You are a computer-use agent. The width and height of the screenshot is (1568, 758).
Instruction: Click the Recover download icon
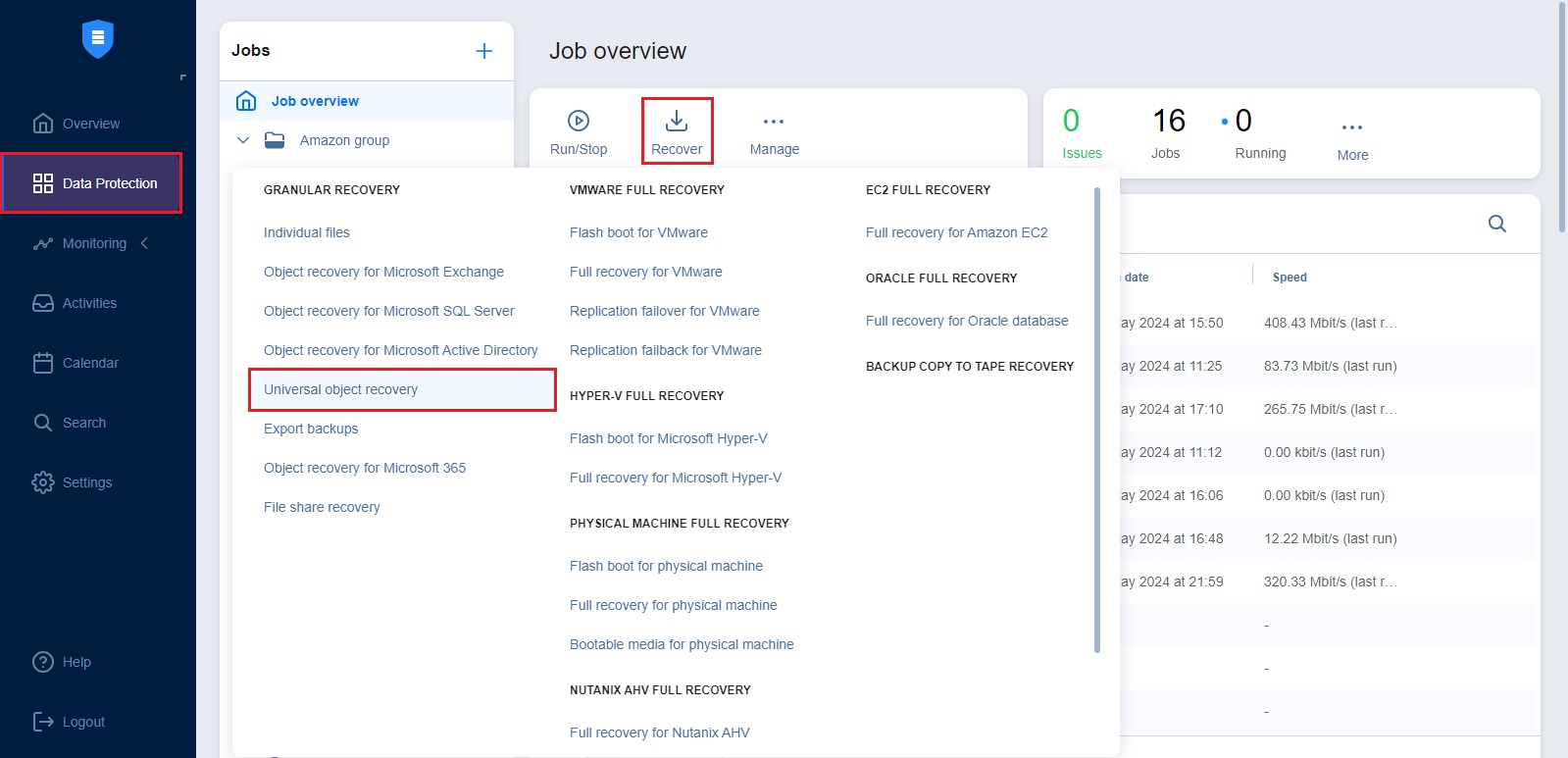677,122
